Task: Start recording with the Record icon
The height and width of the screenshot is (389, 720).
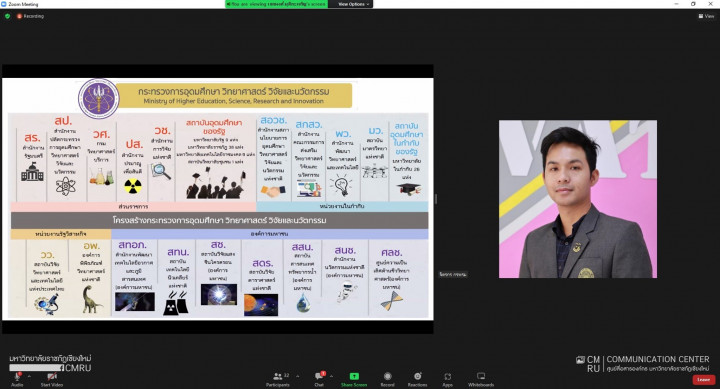Action: pos(387,379)
